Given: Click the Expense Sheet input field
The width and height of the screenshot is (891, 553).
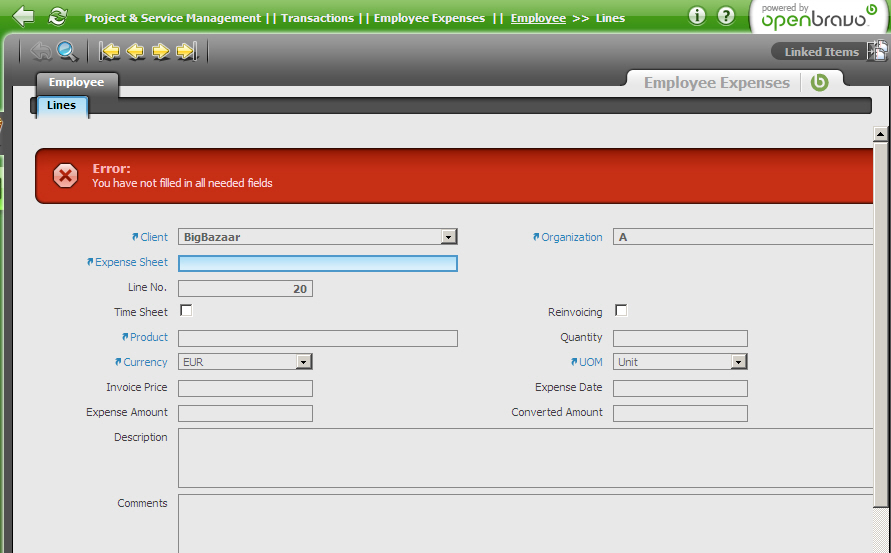Looking at the screenshot, I should click(x=317, y=263).
